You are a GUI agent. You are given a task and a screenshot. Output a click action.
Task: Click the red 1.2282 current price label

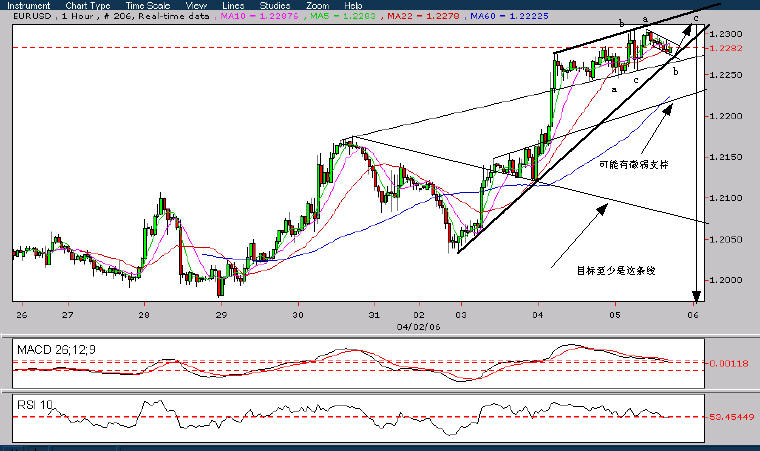tap(726, 48)
